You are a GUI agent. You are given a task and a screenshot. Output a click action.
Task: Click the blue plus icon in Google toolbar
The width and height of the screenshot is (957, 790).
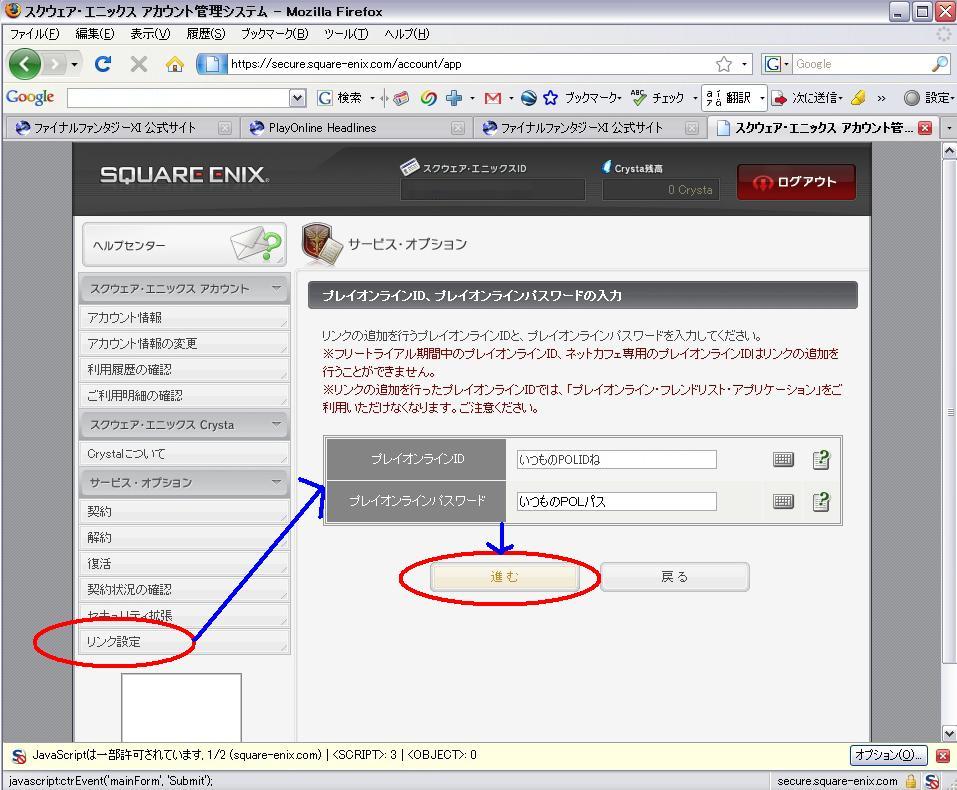tap(453, 98)
